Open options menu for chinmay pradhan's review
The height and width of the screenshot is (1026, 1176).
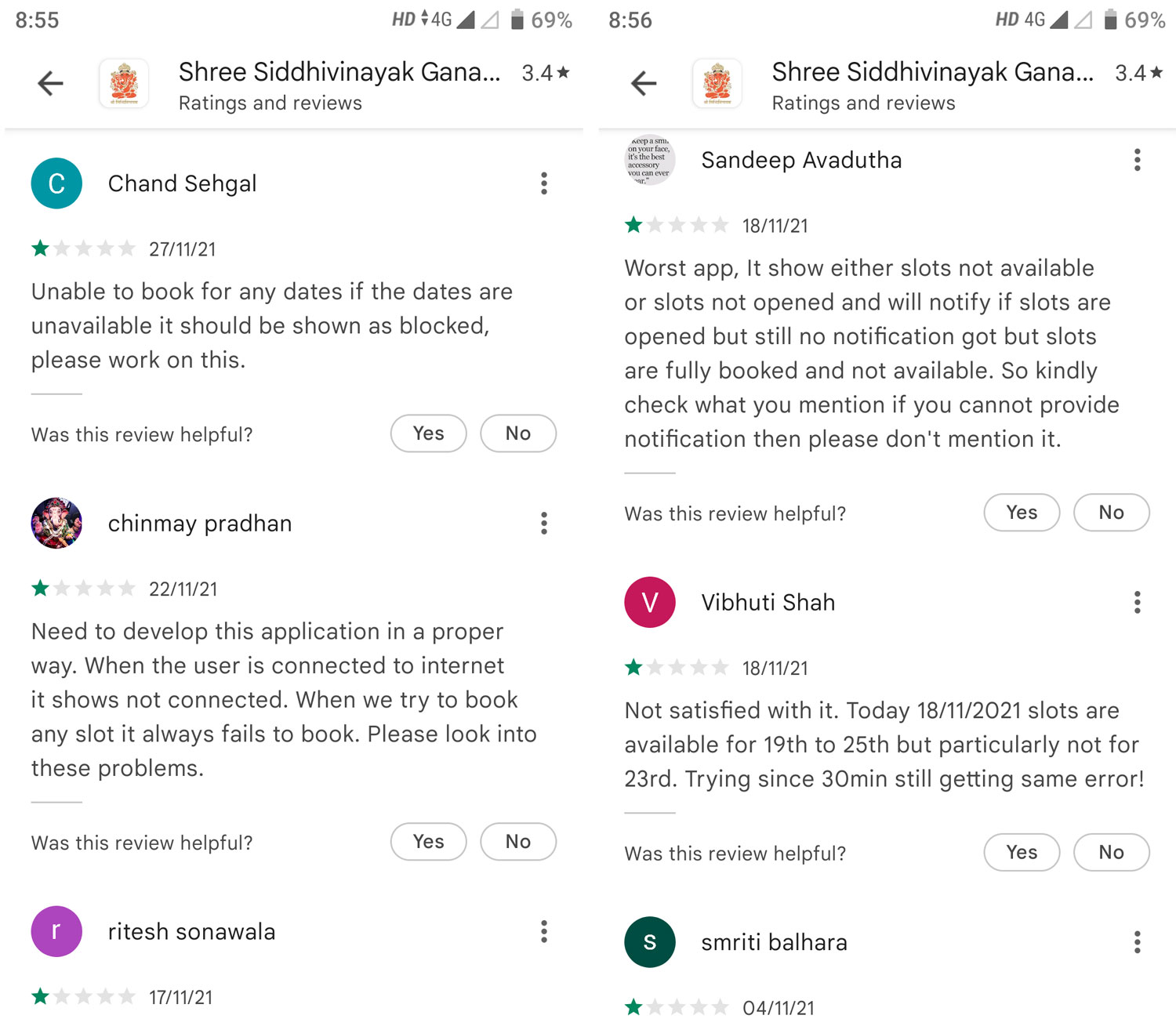pos(543,524)
